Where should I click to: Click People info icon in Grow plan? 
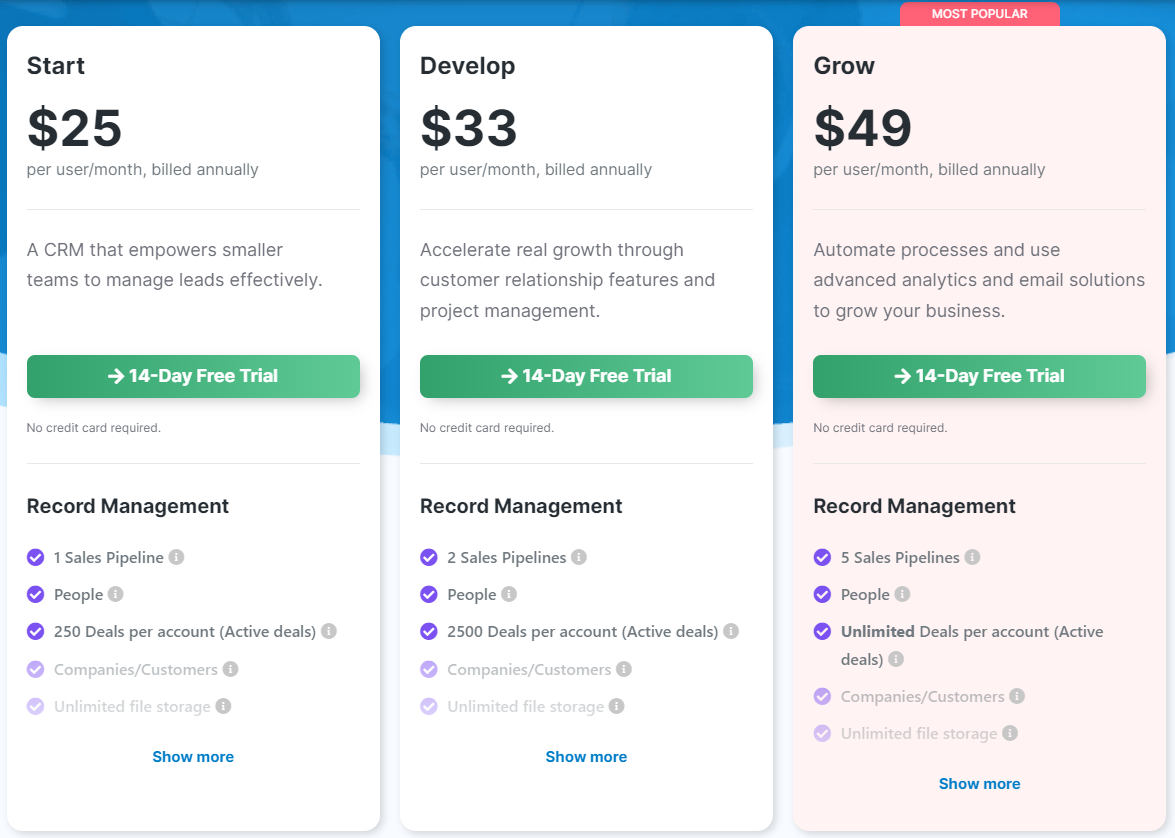(902, 594)
